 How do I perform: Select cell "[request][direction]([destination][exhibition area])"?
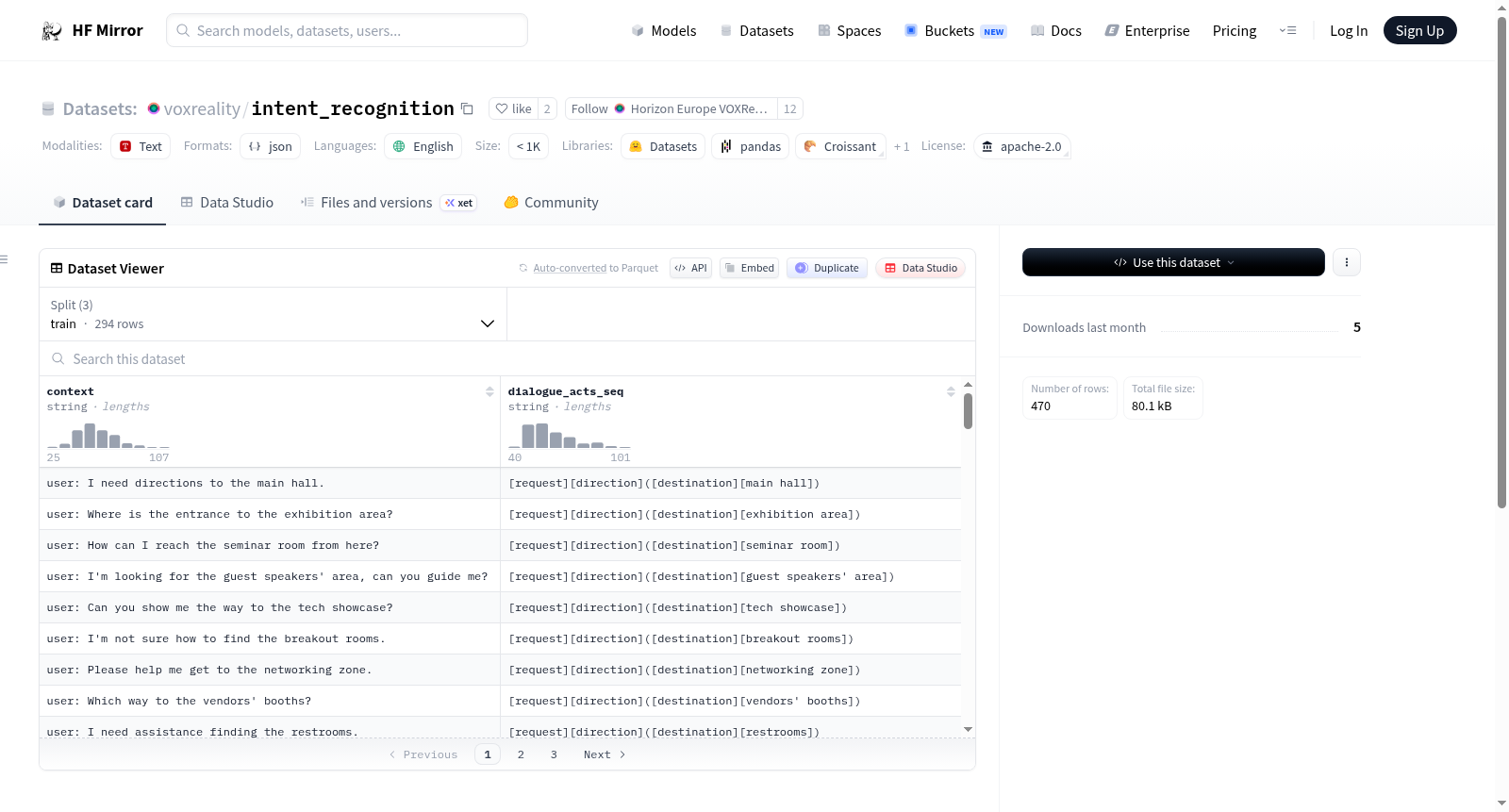731,514
